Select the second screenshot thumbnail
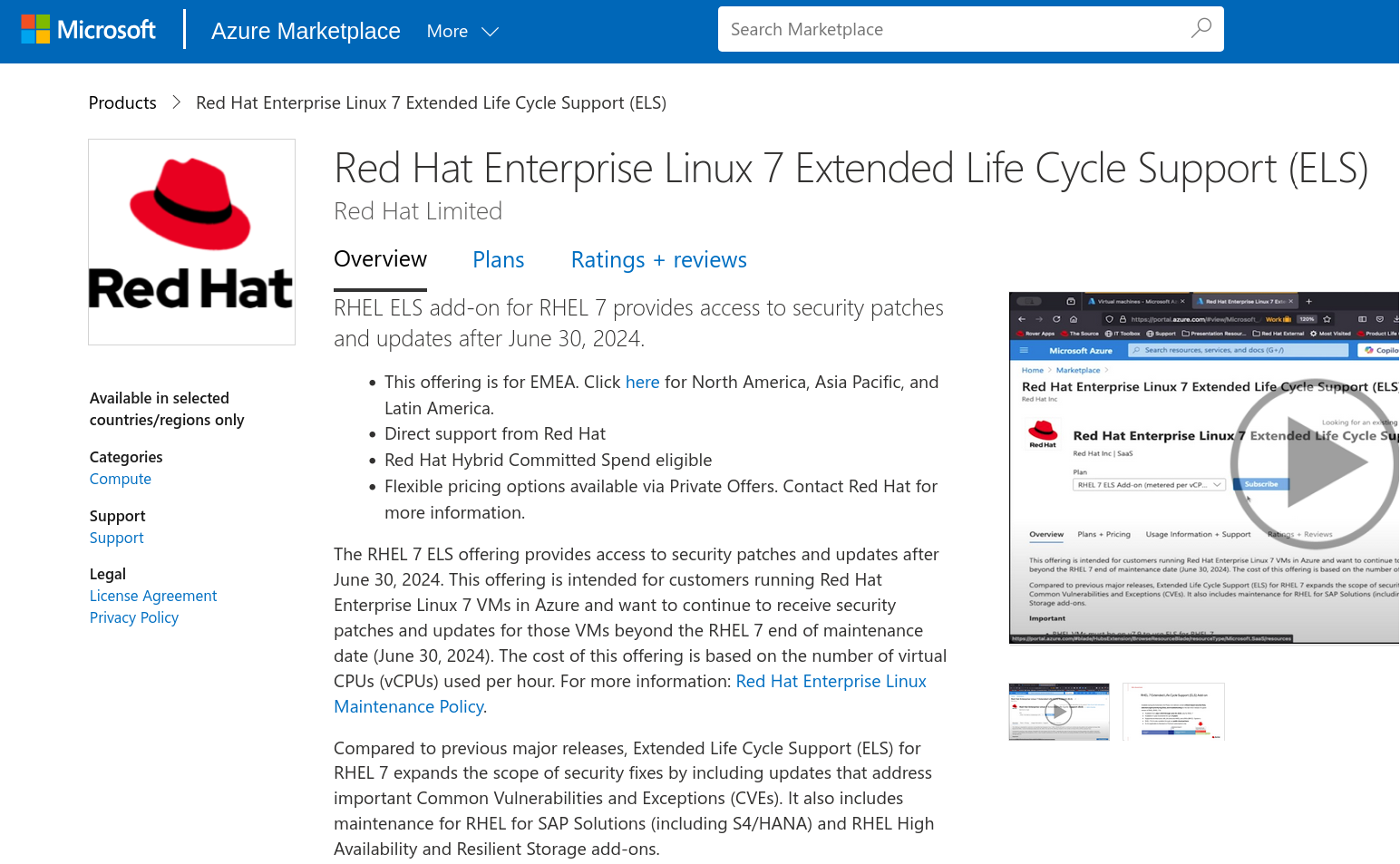1400x864 pixels. point(1173,712)
